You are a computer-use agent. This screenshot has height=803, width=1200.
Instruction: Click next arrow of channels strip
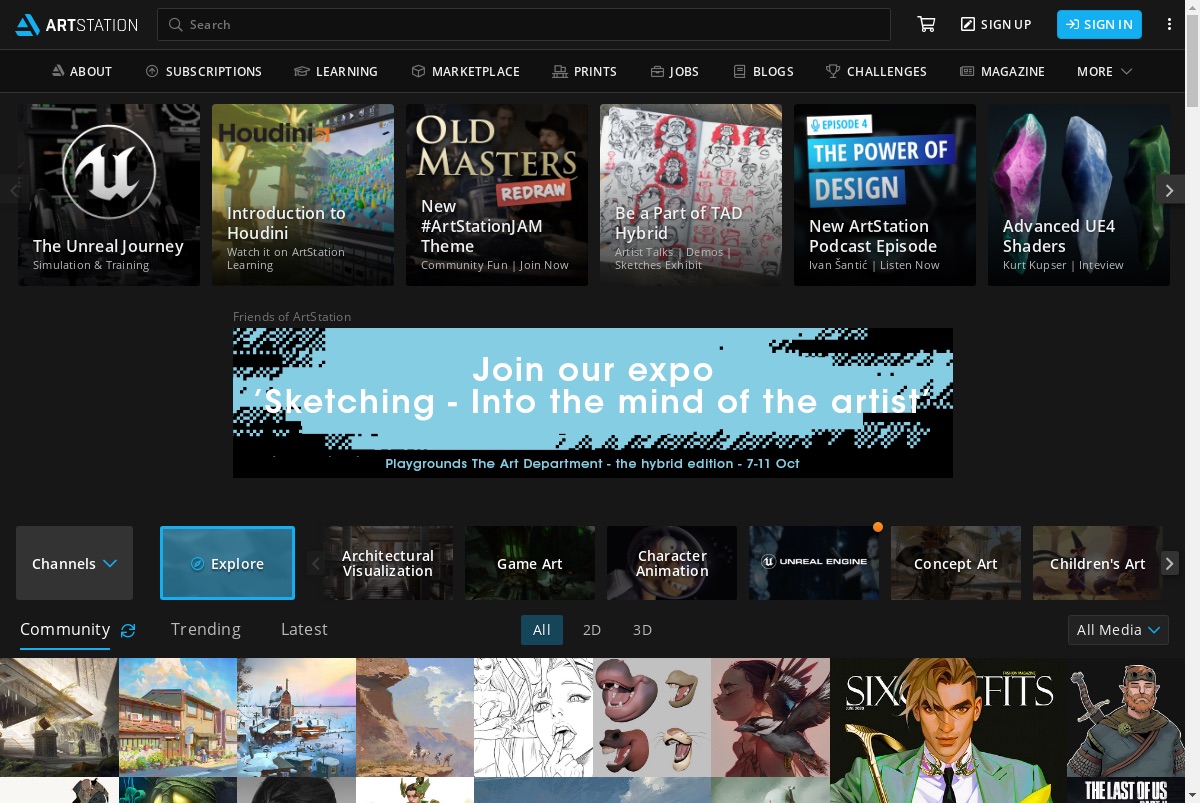click(1169, 564)
